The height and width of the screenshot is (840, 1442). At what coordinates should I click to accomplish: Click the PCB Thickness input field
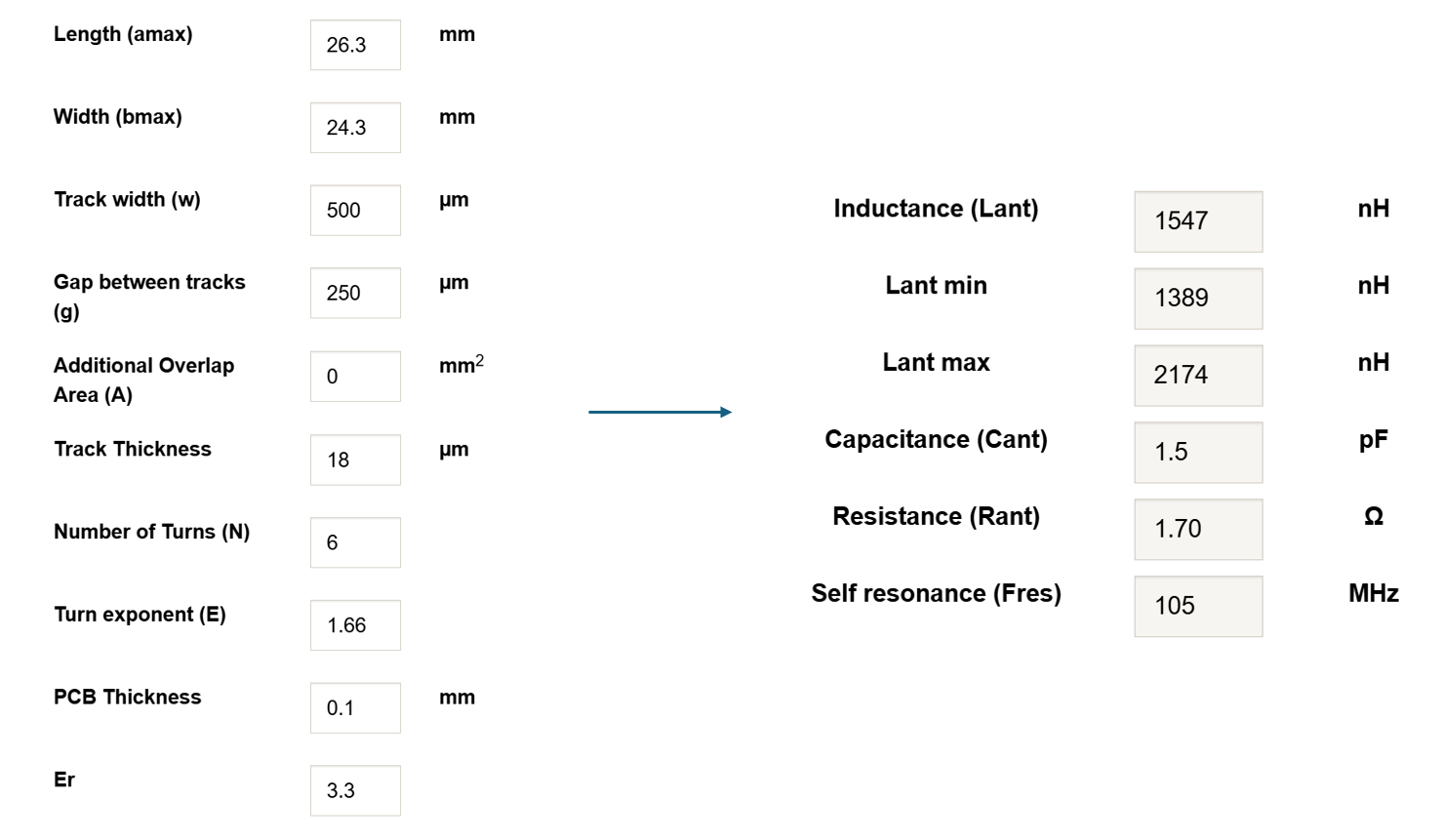click(355, 707)
